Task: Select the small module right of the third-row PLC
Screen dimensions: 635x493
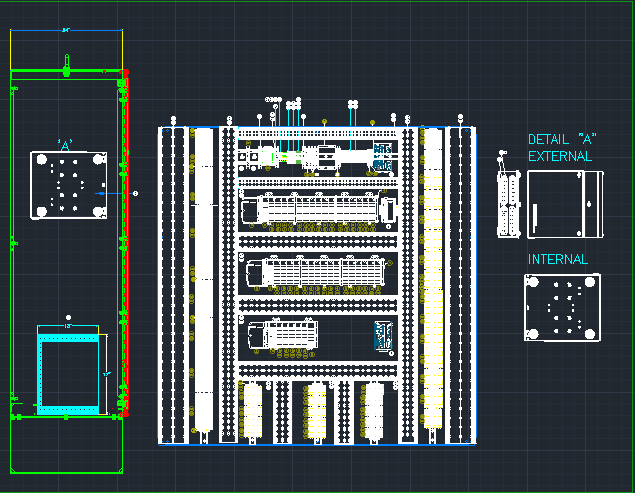Action: pyautogui.click(x=382, y=335)
